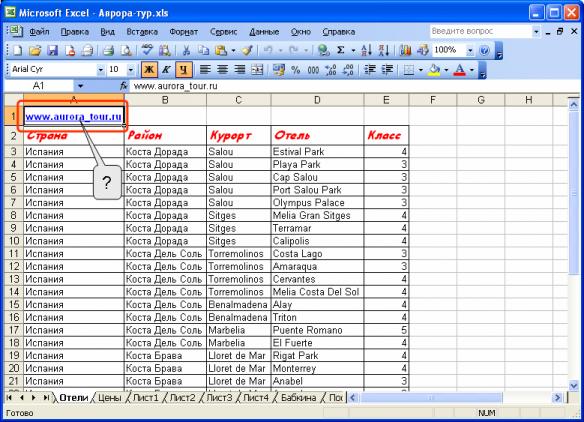Insert a hyperlink with the globe icon
This screenshot has width=584, height=422.
pos(323,50)
